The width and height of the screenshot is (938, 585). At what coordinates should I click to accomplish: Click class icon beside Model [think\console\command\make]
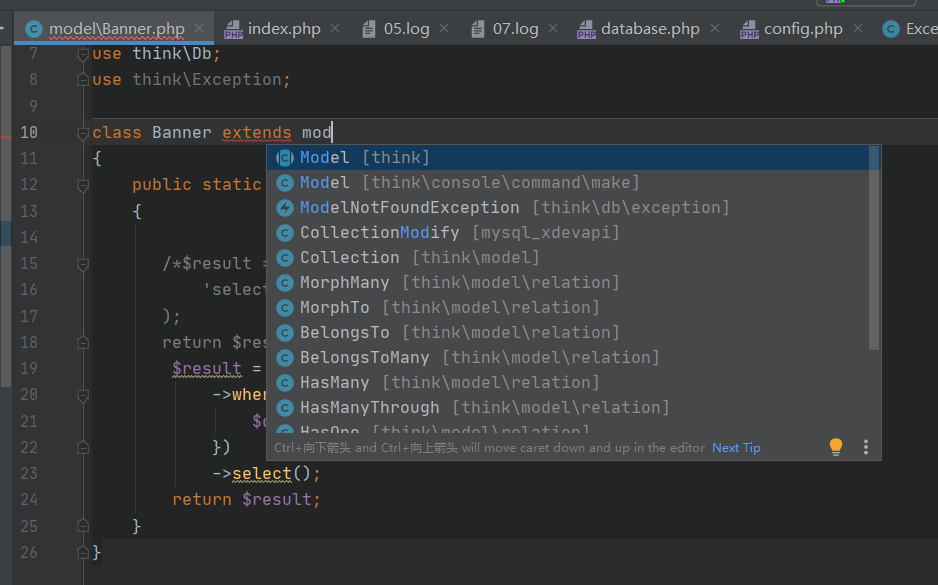point(285,183)
